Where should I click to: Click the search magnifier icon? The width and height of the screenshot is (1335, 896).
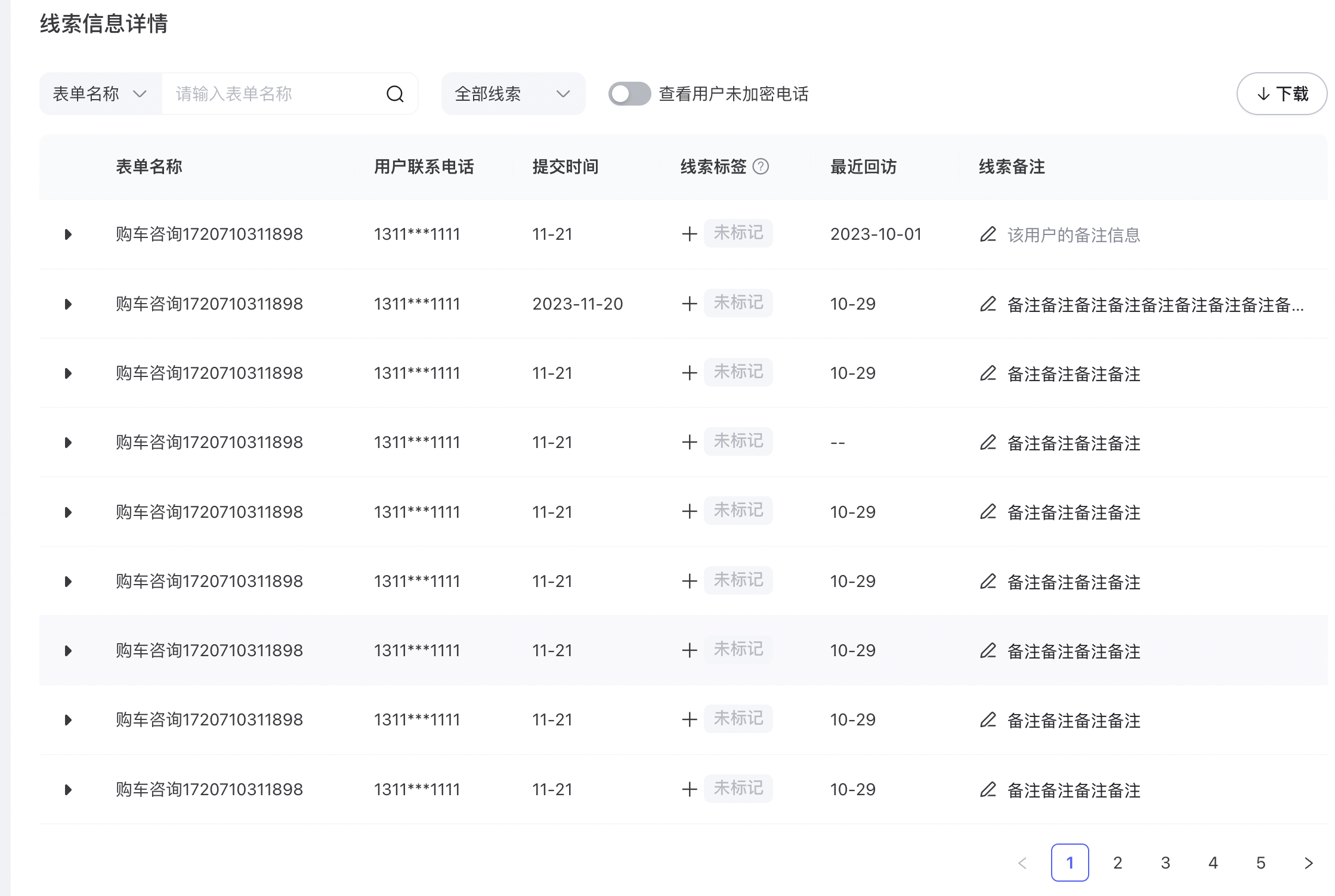tap(395, 94)
